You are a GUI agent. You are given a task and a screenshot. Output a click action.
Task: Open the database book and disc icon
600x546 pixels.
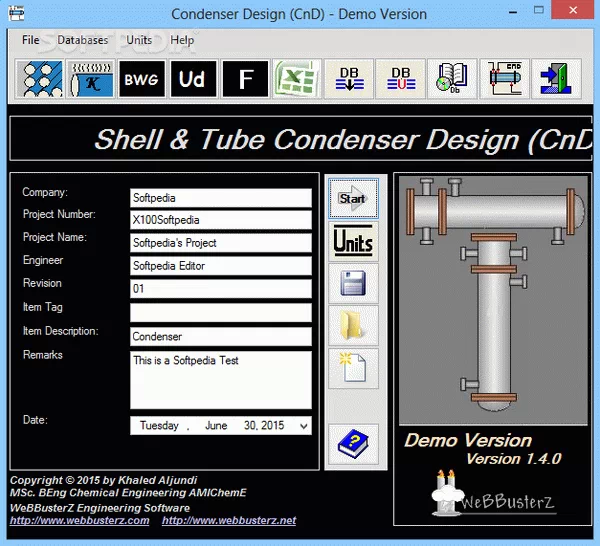452,79
